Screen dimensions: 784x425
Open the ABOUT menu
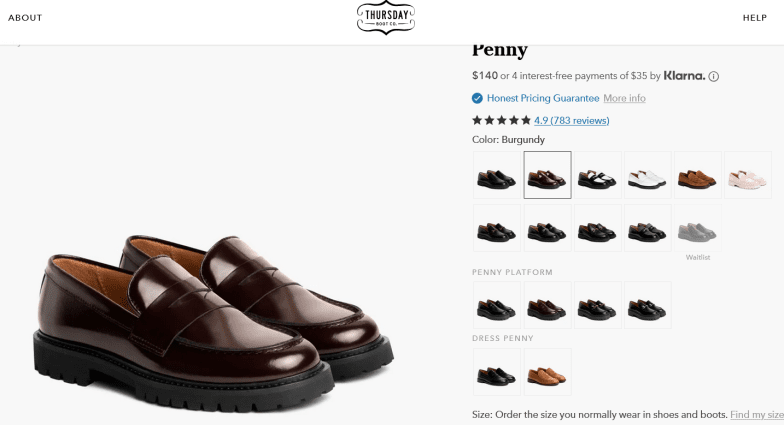25,18
